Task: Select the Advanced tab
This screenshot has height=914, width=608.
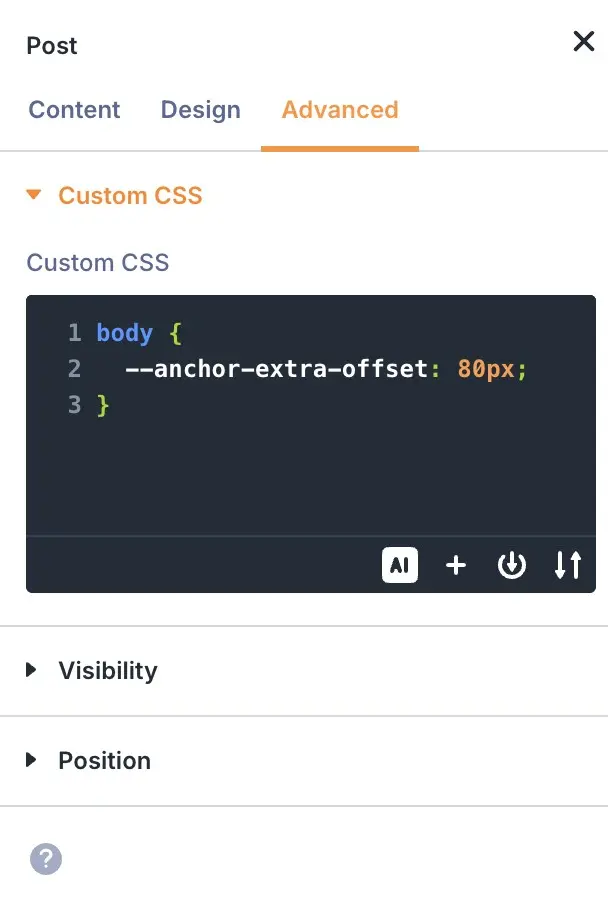Action: (x=340, y=110)
